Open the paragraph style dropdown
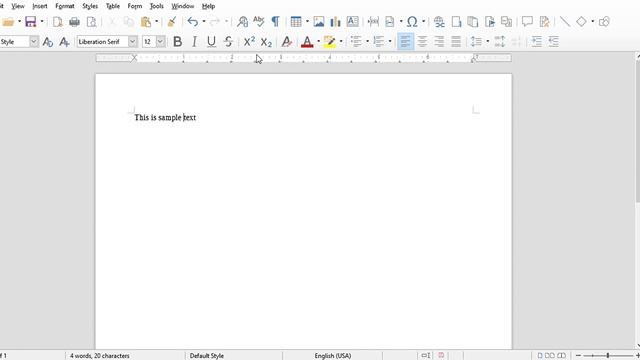640x360 pixels. [34, 42]
